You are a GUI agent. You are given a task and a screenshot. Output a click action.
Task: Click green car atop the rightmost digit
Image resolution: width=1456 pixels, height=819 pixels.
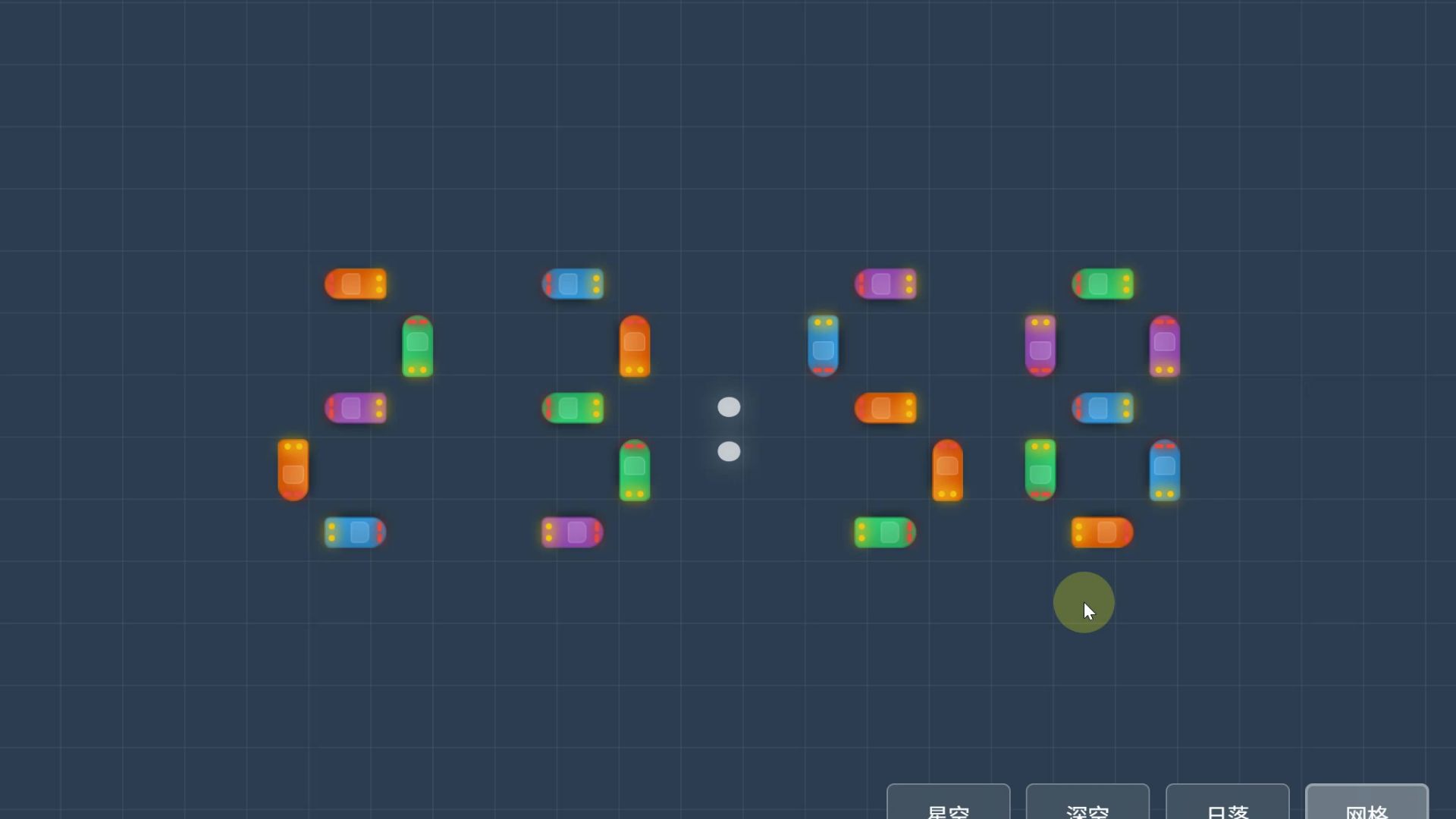tap(1103, 284)
